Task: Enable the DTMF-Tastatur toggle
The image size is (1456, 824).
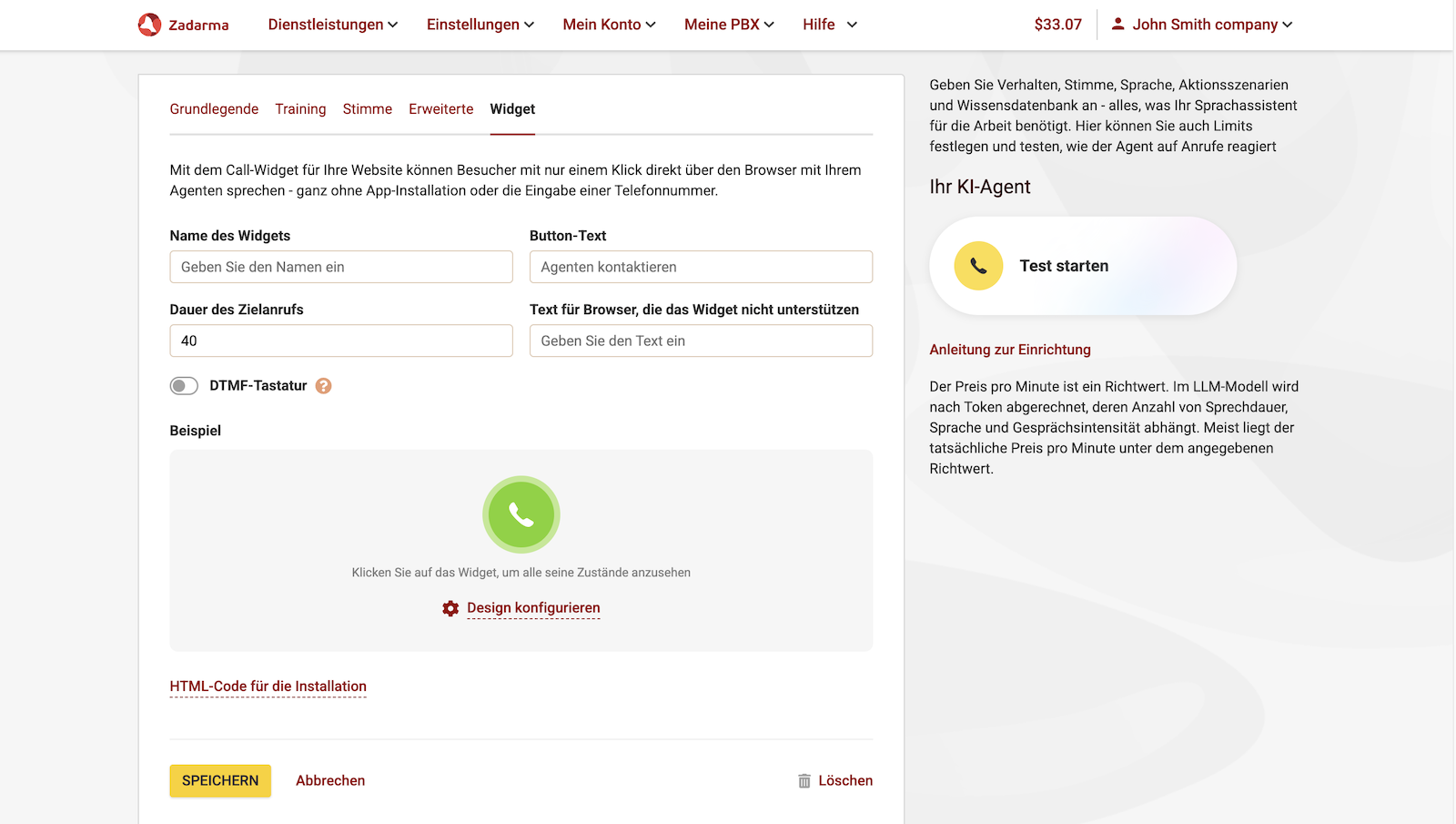Action: pos(183,386)
